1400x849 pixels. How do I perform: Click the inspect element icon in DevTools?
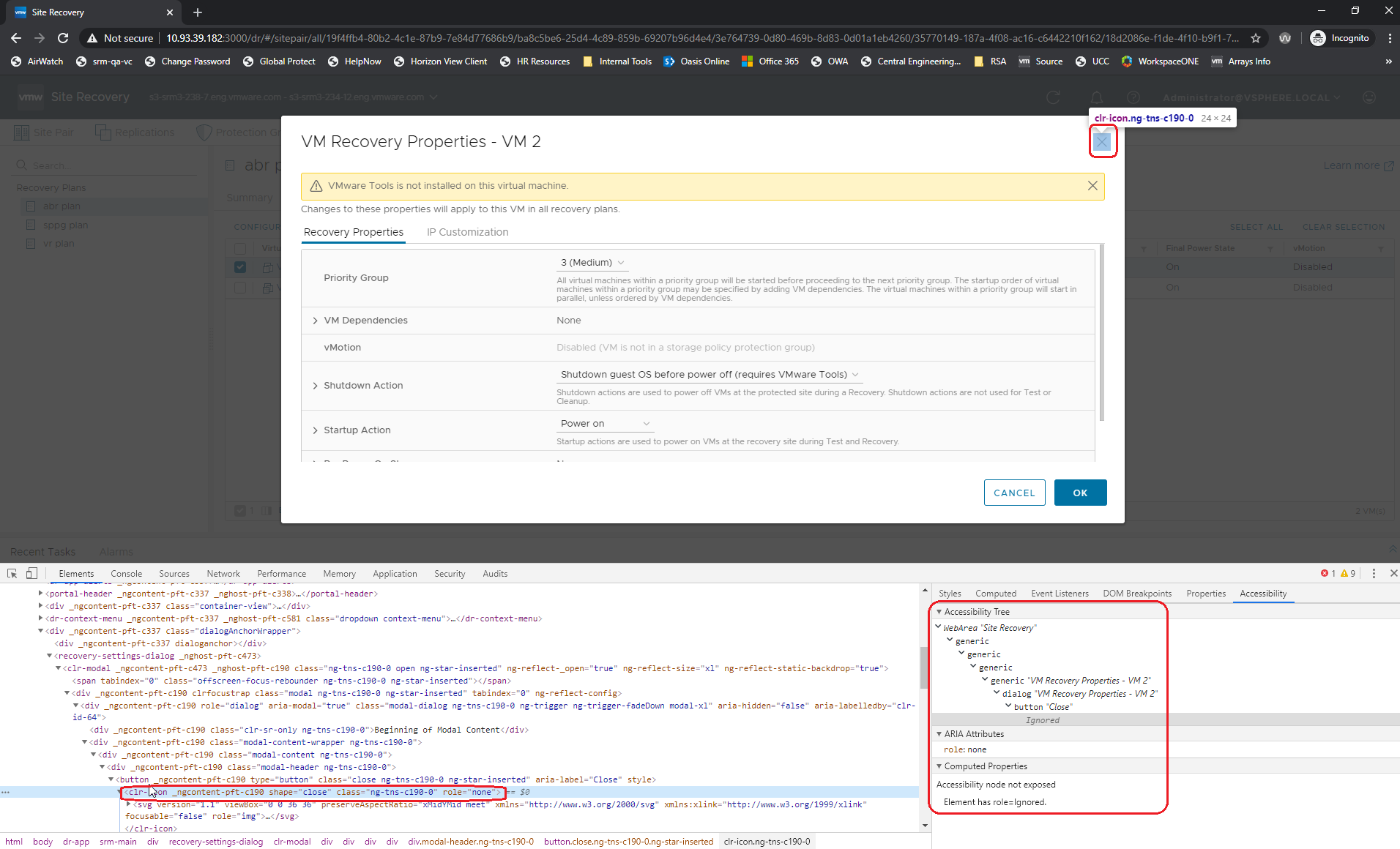pos(11,573)
